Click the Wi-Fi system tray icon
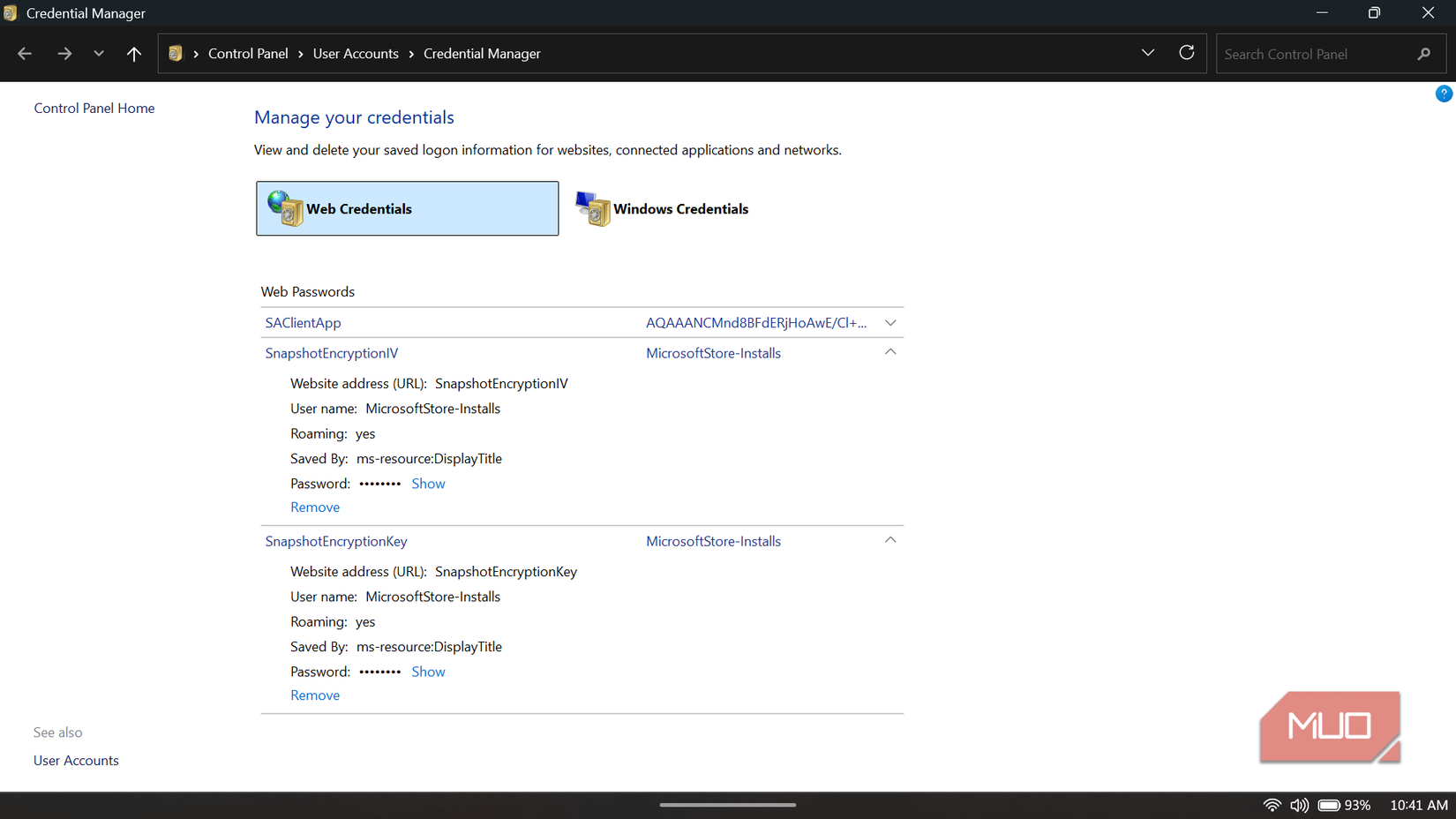Screen dimensions: 1456x819 pyautogui.click(x=1272, y=805)
